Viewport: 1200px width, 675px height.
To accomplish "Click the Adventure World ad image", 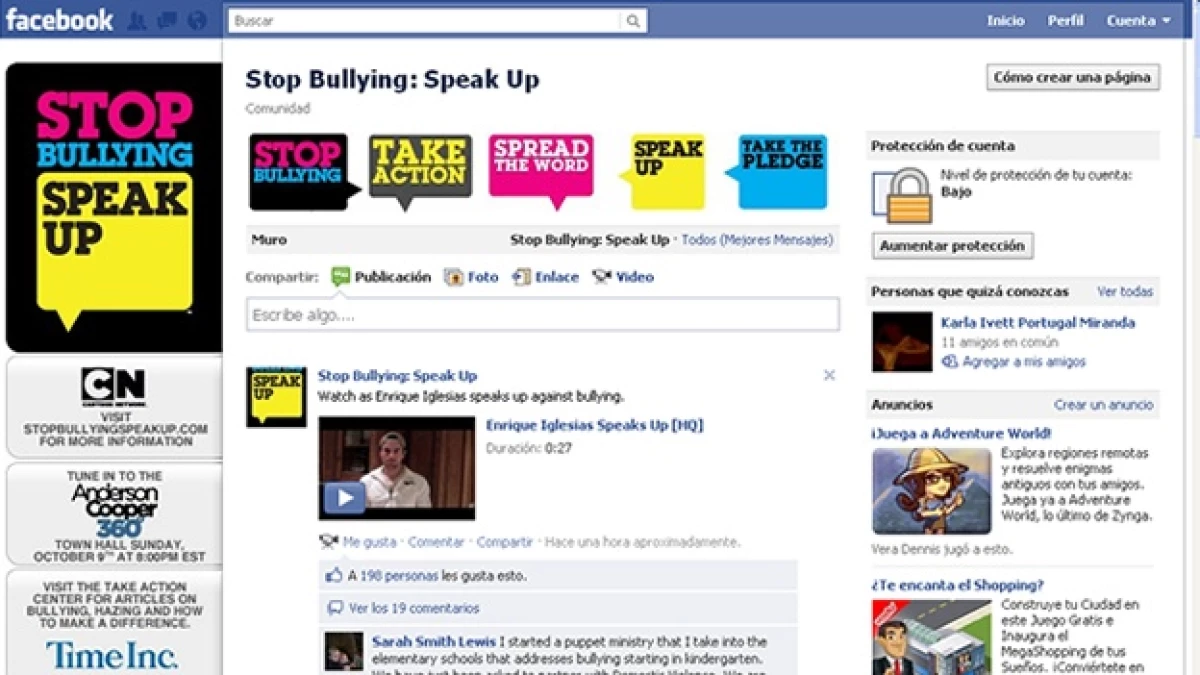I will (x=931, y=490).
